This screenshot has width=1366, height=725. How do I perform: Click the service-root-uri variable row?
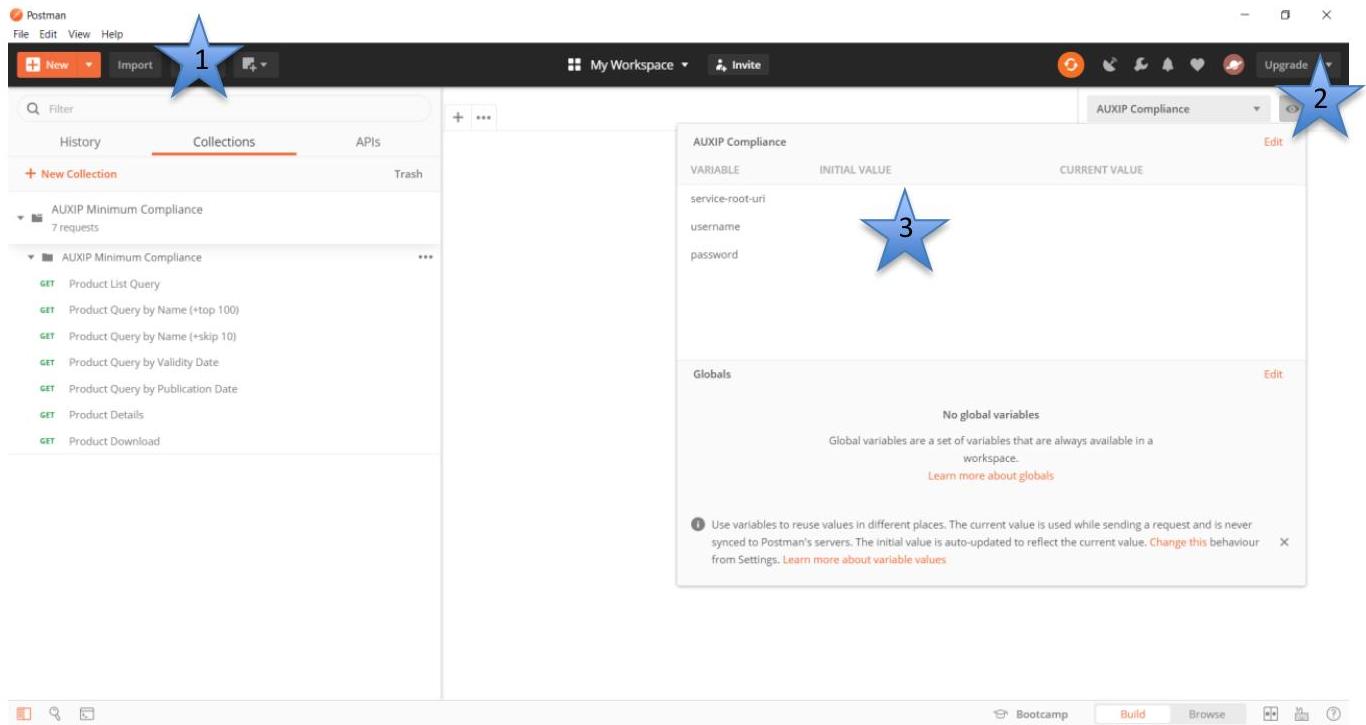click(991, 198)
